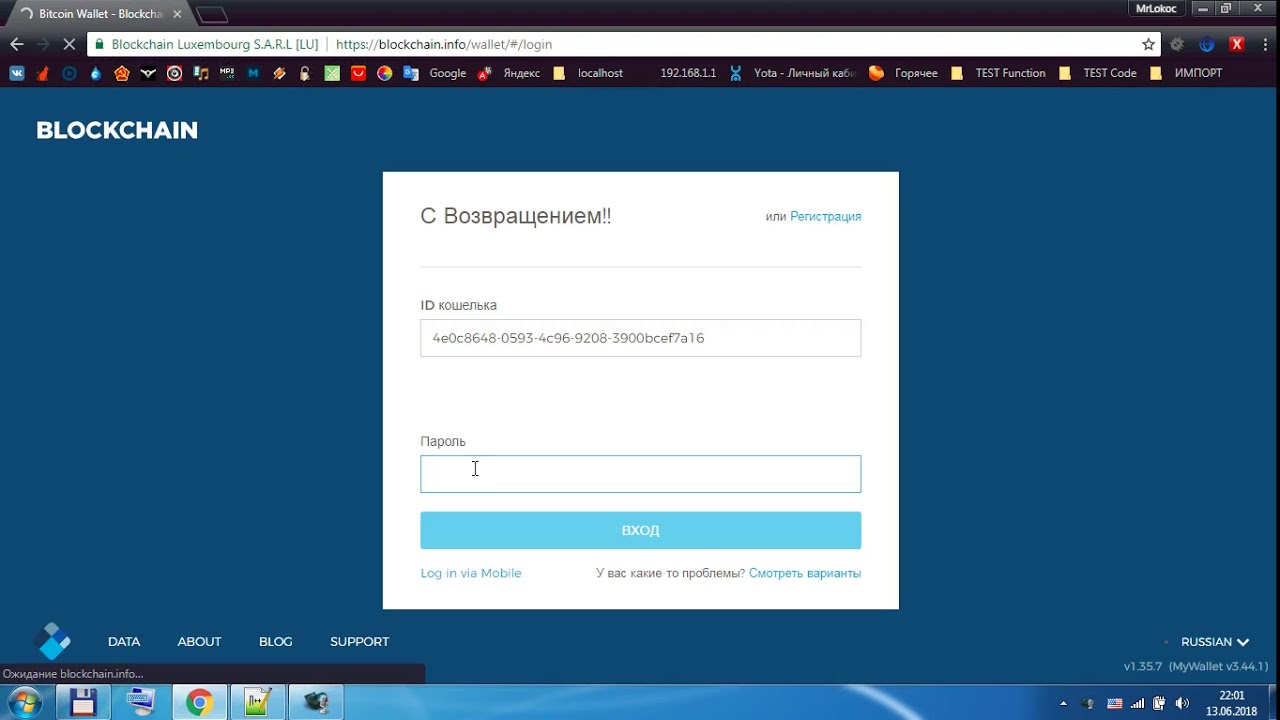Open the Яндекс bookmark
1280x720 pixels.
point(509,73)
